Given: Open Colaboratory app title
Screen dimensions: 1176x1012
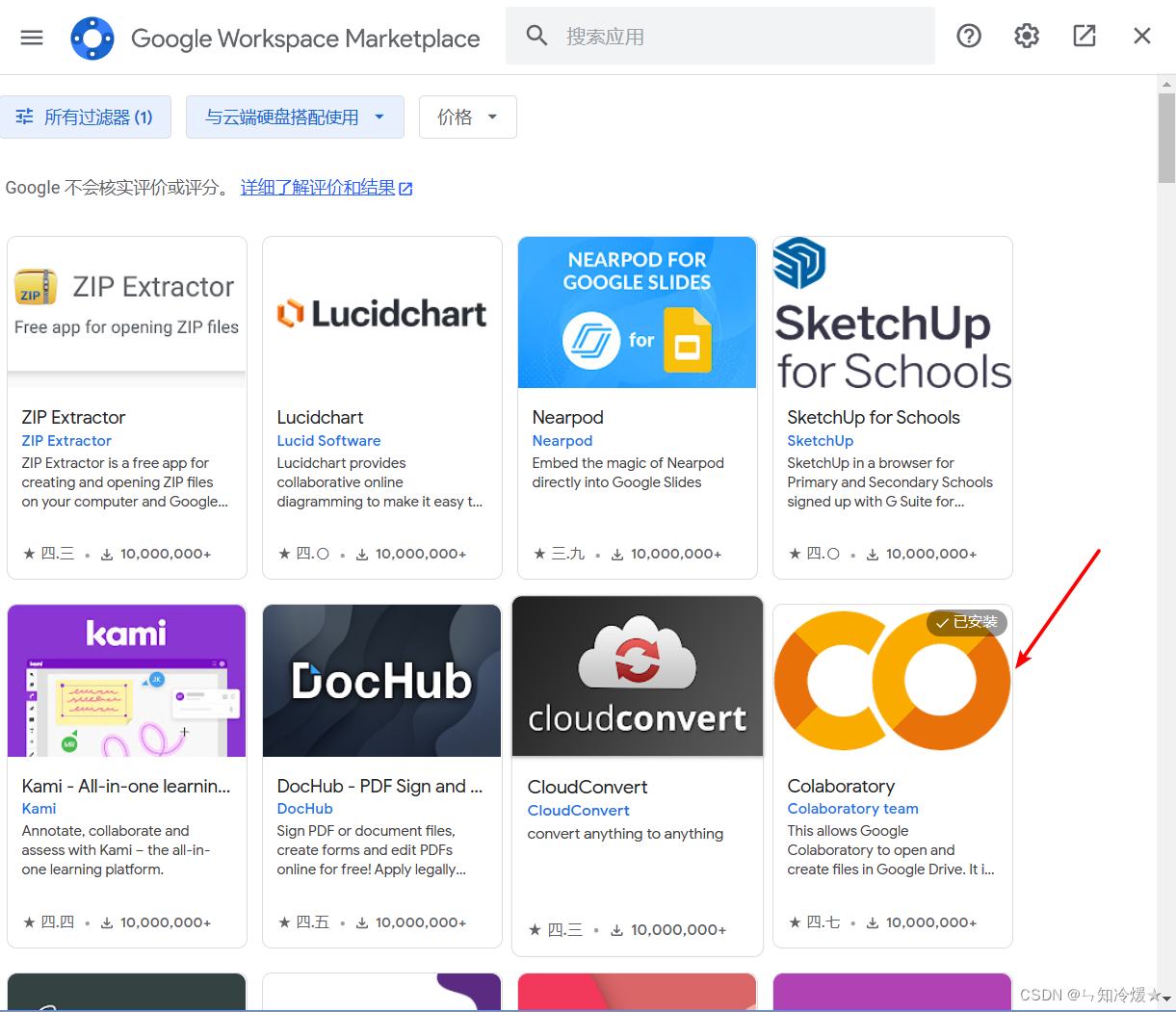Looking at the screenshot, I should [841, 786].
